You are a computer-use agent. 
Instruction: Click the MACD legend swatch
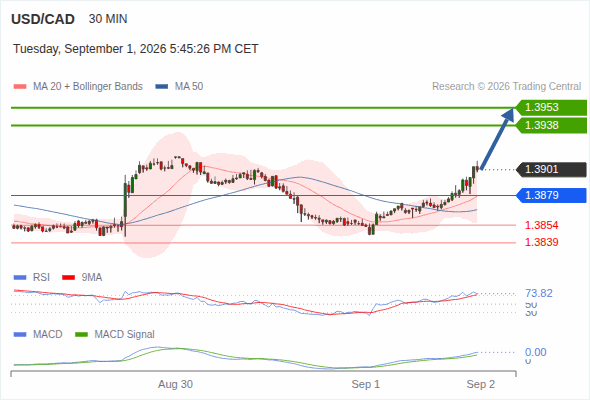pos(20,334)
